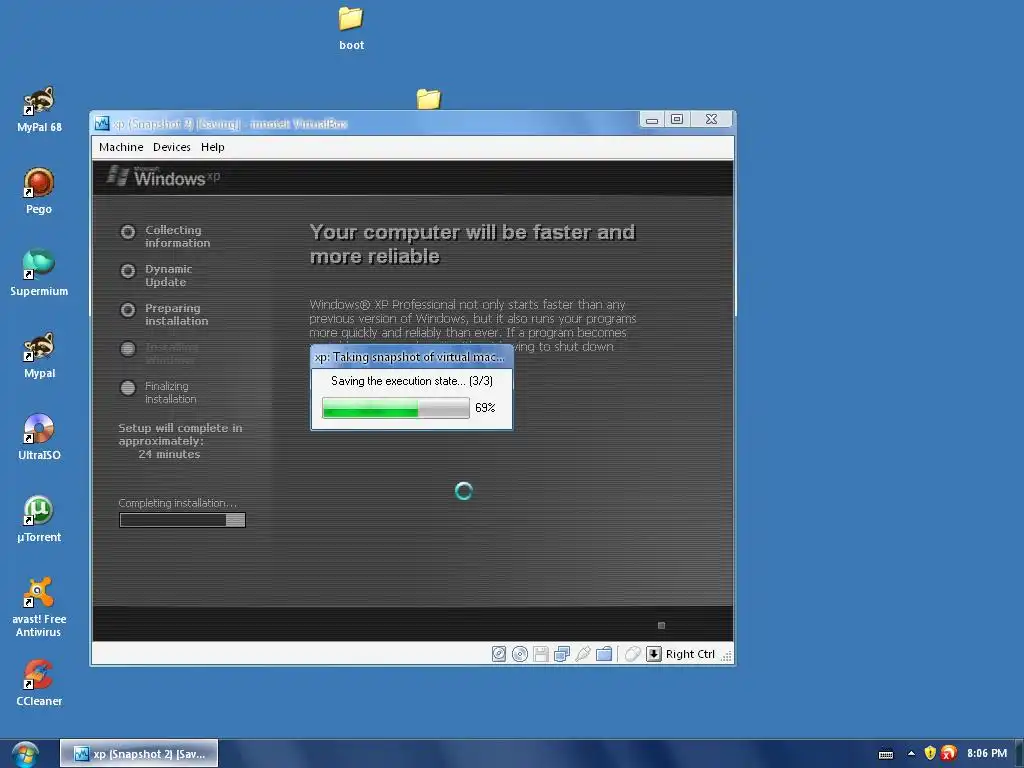Click the floppy disk indicator in status bar
Image resolution: width=1024 pixels, height=768 pixels.
point(541,654)
